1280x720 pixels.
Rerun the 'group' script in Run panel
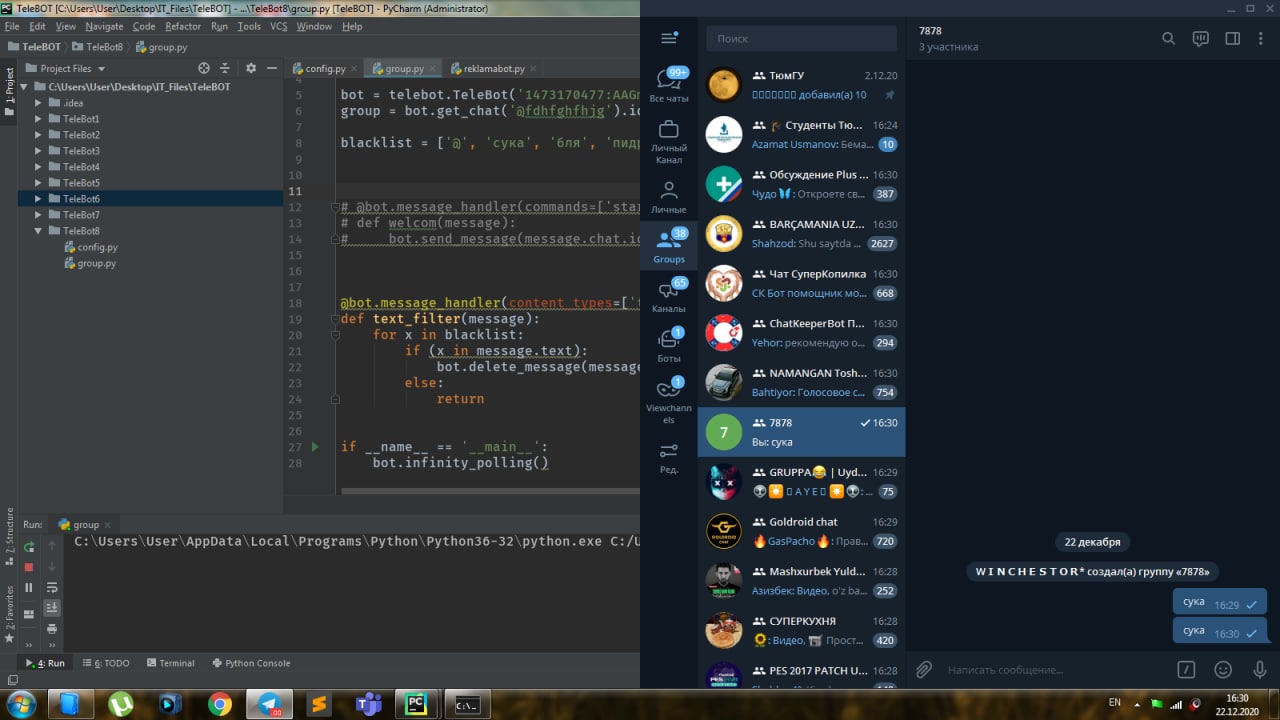point(29,547)
